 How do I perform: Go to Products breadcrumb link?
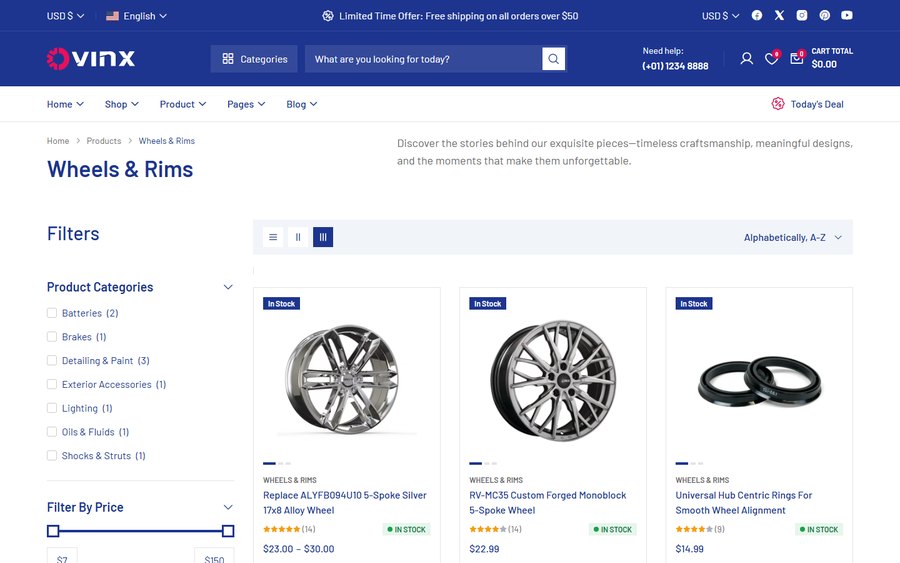pos(104,141)
